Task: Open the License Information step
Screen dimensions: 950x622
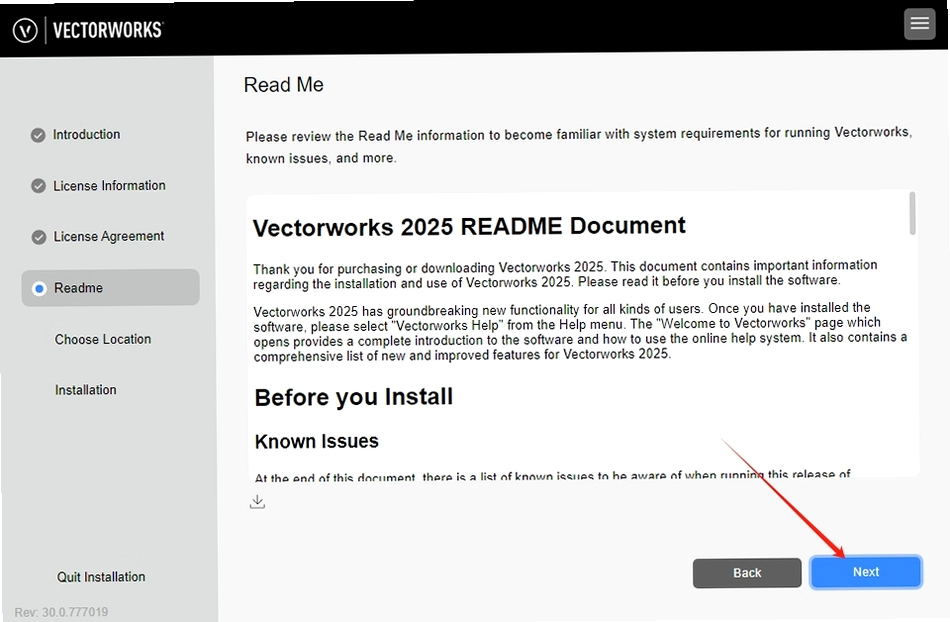Action: [109, 185]
